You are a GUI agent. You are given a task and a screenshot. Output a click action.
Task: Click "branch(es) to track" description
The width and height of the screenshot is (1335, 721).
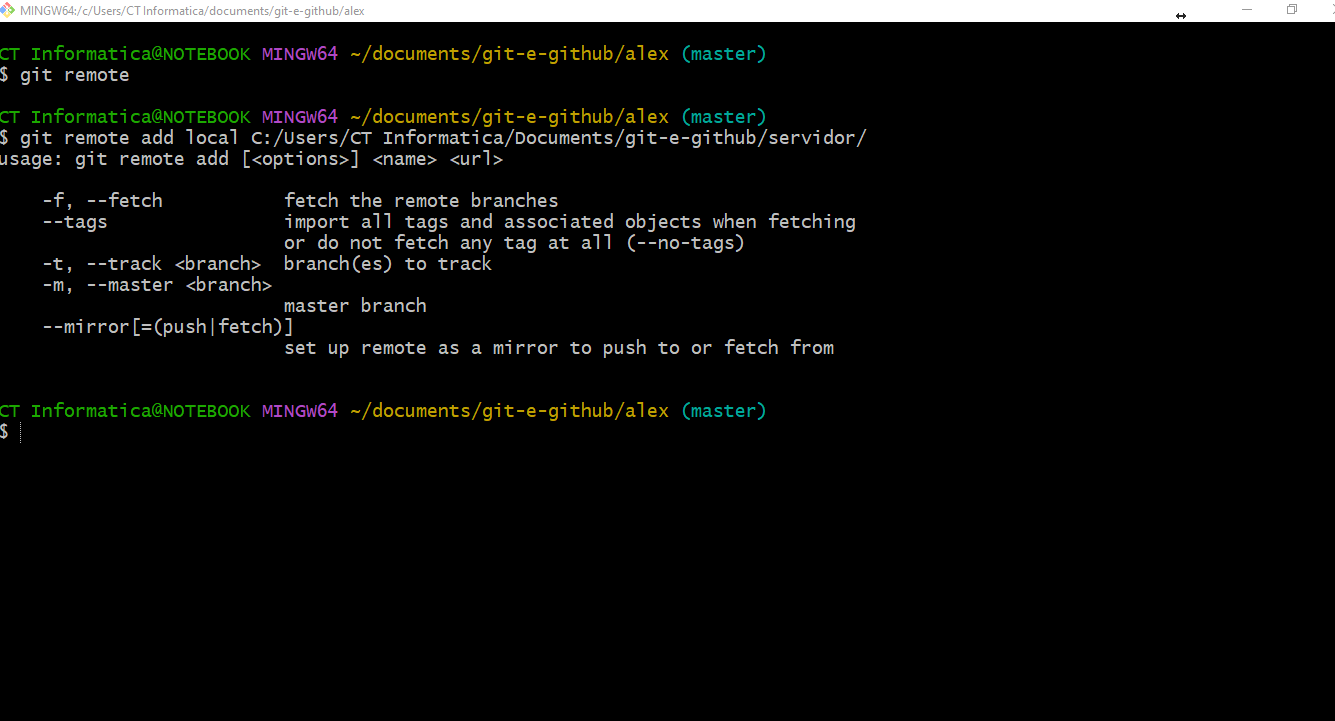pyautogui.click(x=388, y=264)
